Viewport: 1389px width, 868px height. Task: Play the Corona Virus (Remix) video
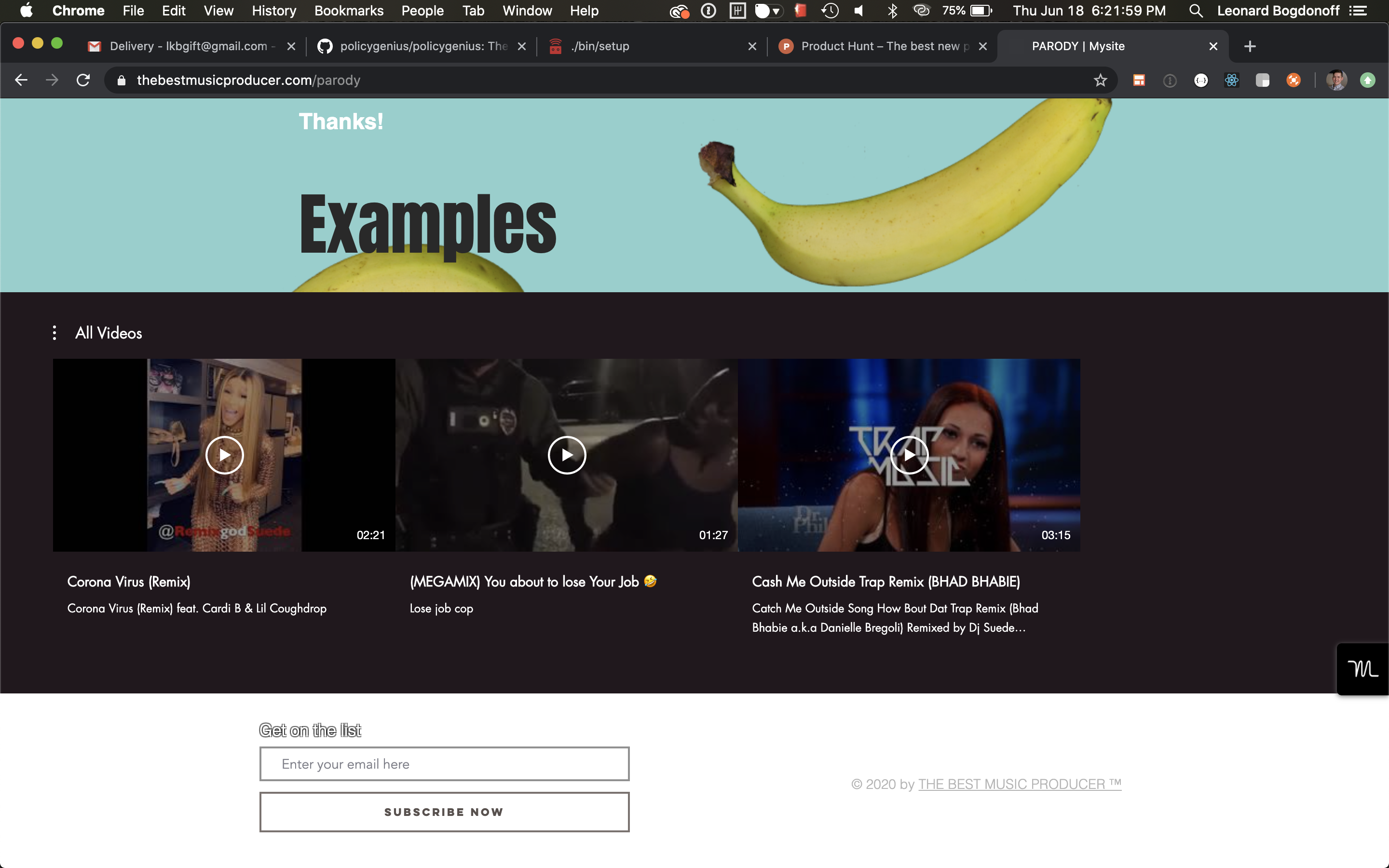pyautogui.click(x=224, y=455)
